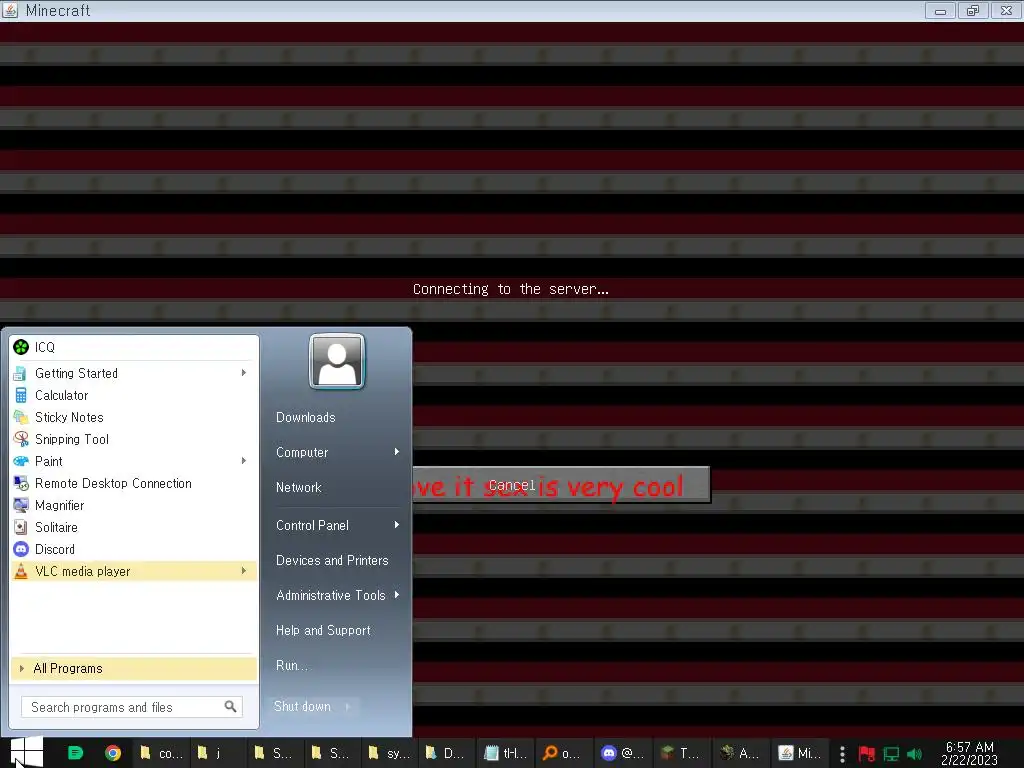Click the search magnifier icon
The height and width of the screenshot is (768, 1024).
tap(231, 707)
